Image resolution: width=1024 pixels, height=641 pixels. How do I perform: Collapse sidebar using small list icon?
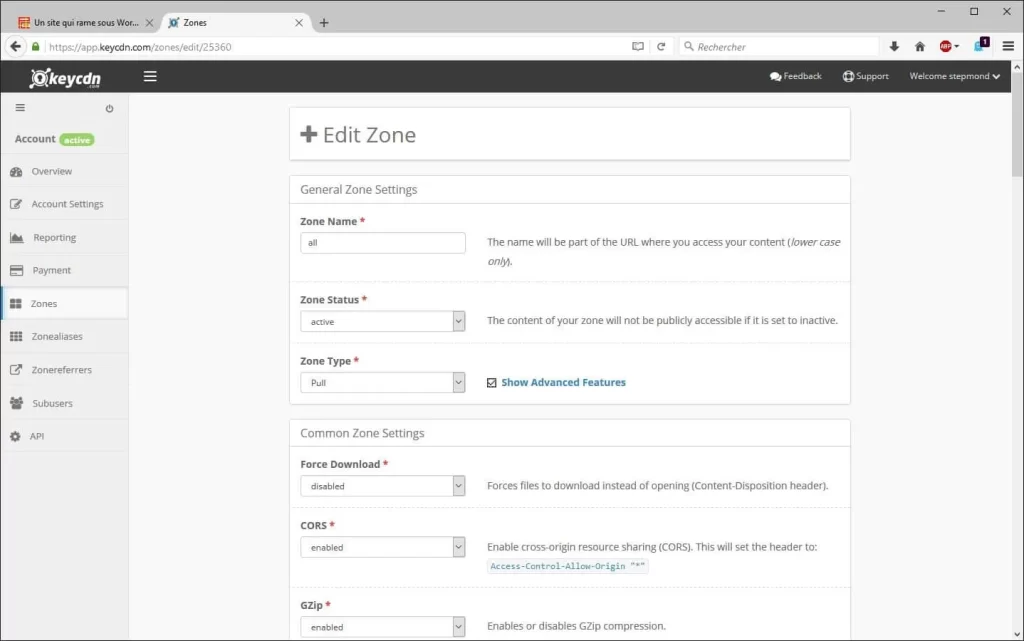20,108
